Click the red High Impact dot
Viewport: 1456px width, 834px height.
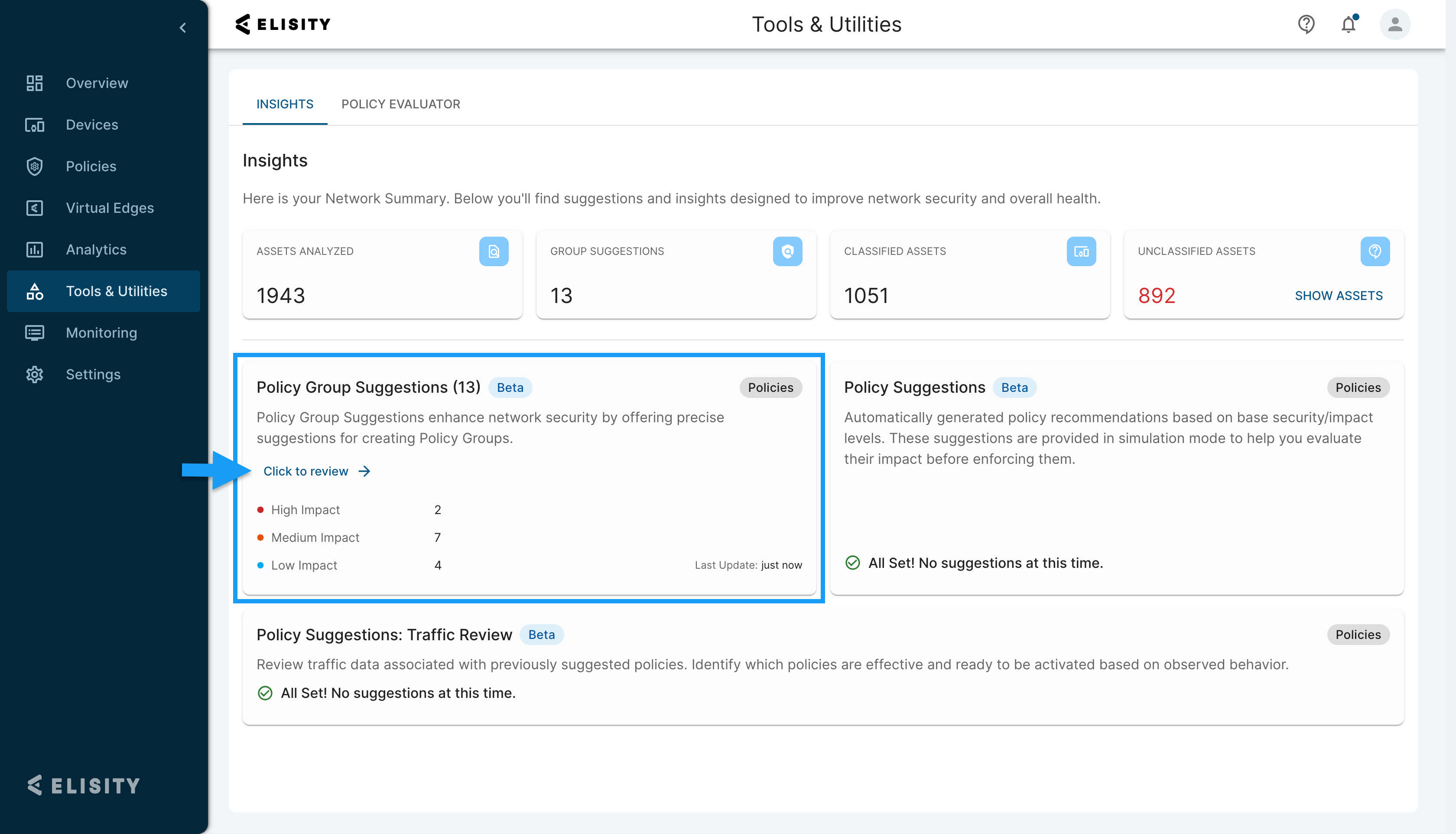(x=260, y=510)
